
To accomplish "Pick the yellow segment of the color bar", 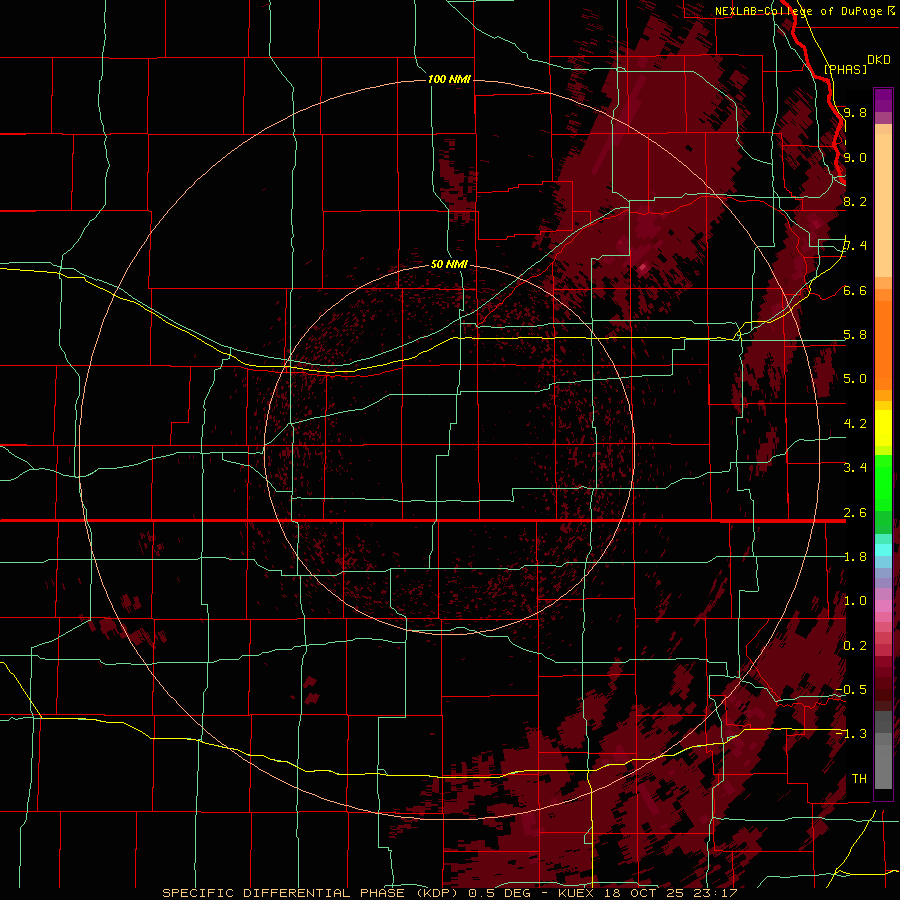I will click(x=883, y=428).
